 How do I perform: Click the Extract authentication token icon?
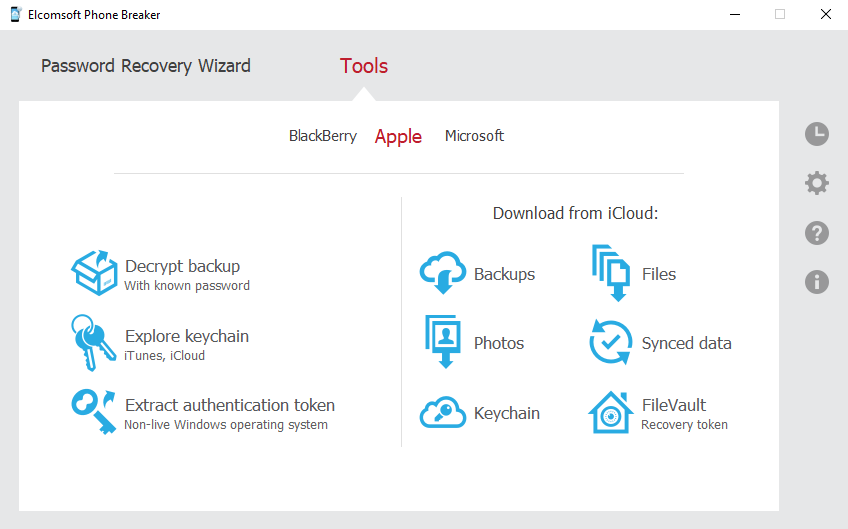click(x=93, y=412)
